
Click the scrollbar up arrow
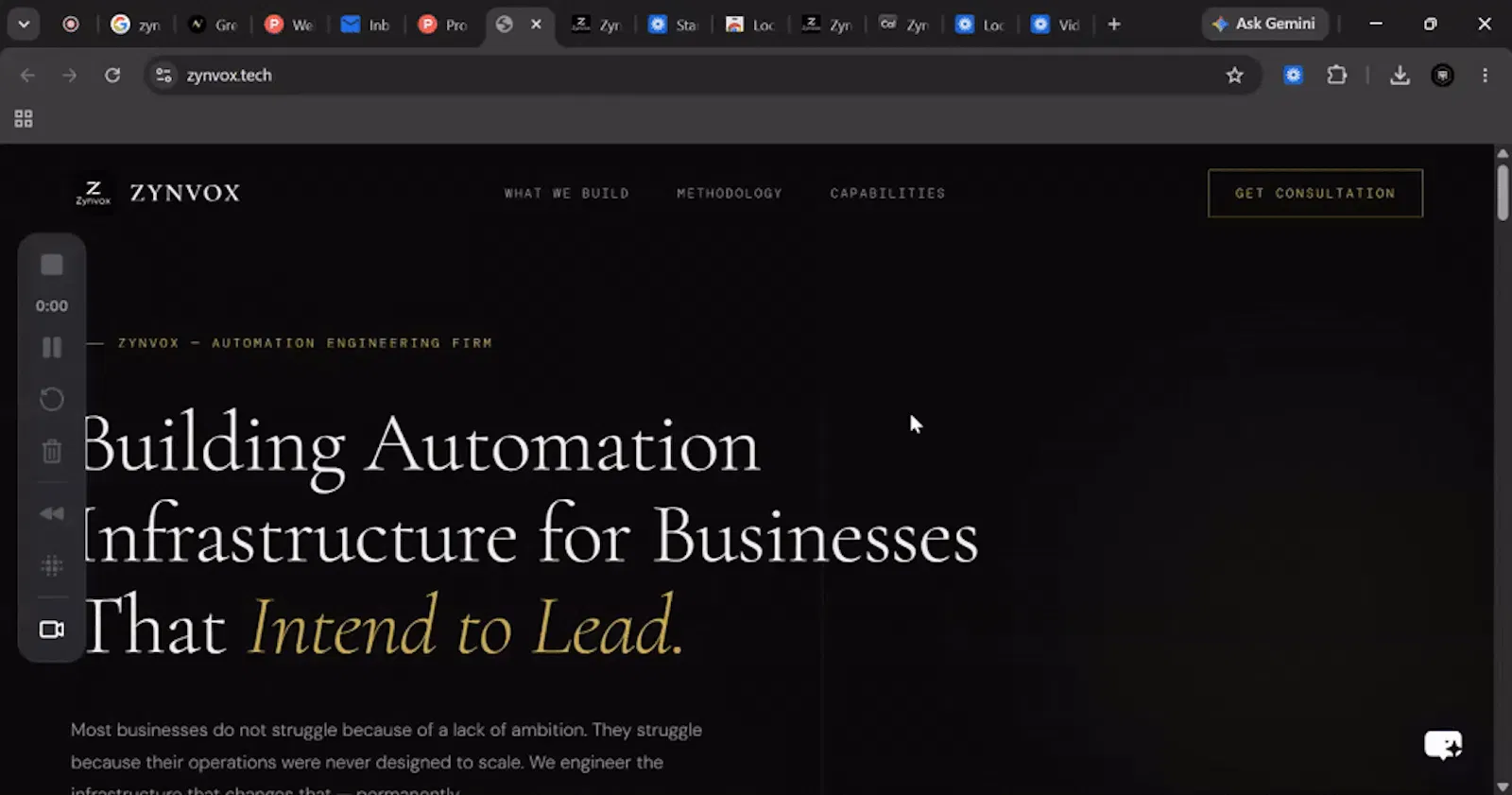pos(1503,153)
